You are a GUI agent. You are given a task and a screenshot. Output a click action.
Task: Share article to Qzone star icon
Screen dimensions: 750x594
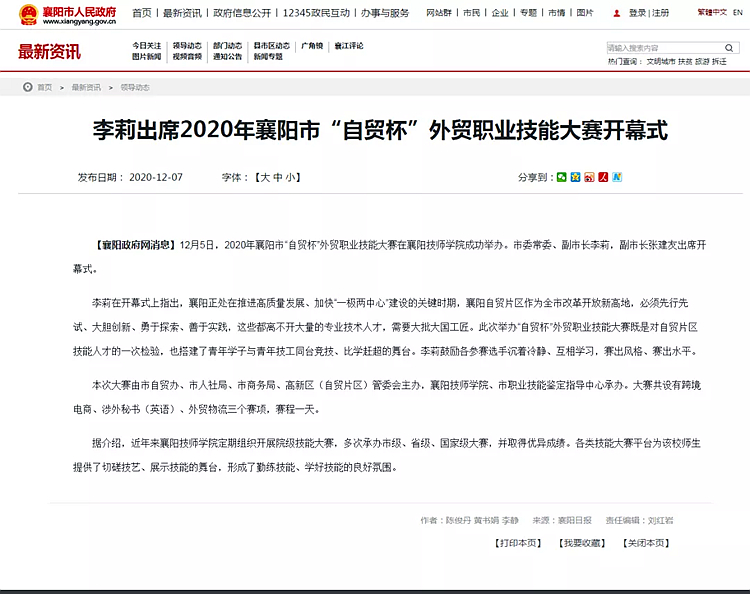(575, 177)
